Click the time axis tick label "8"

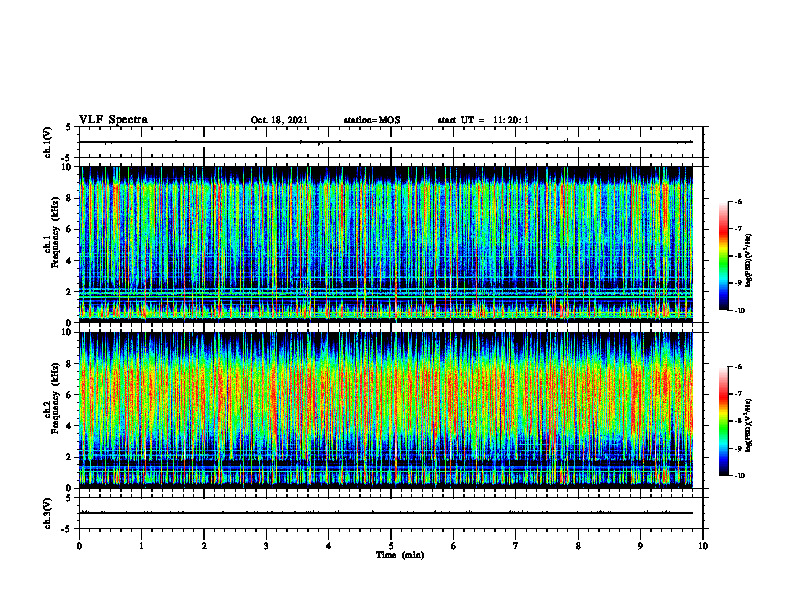coord(578,546)
